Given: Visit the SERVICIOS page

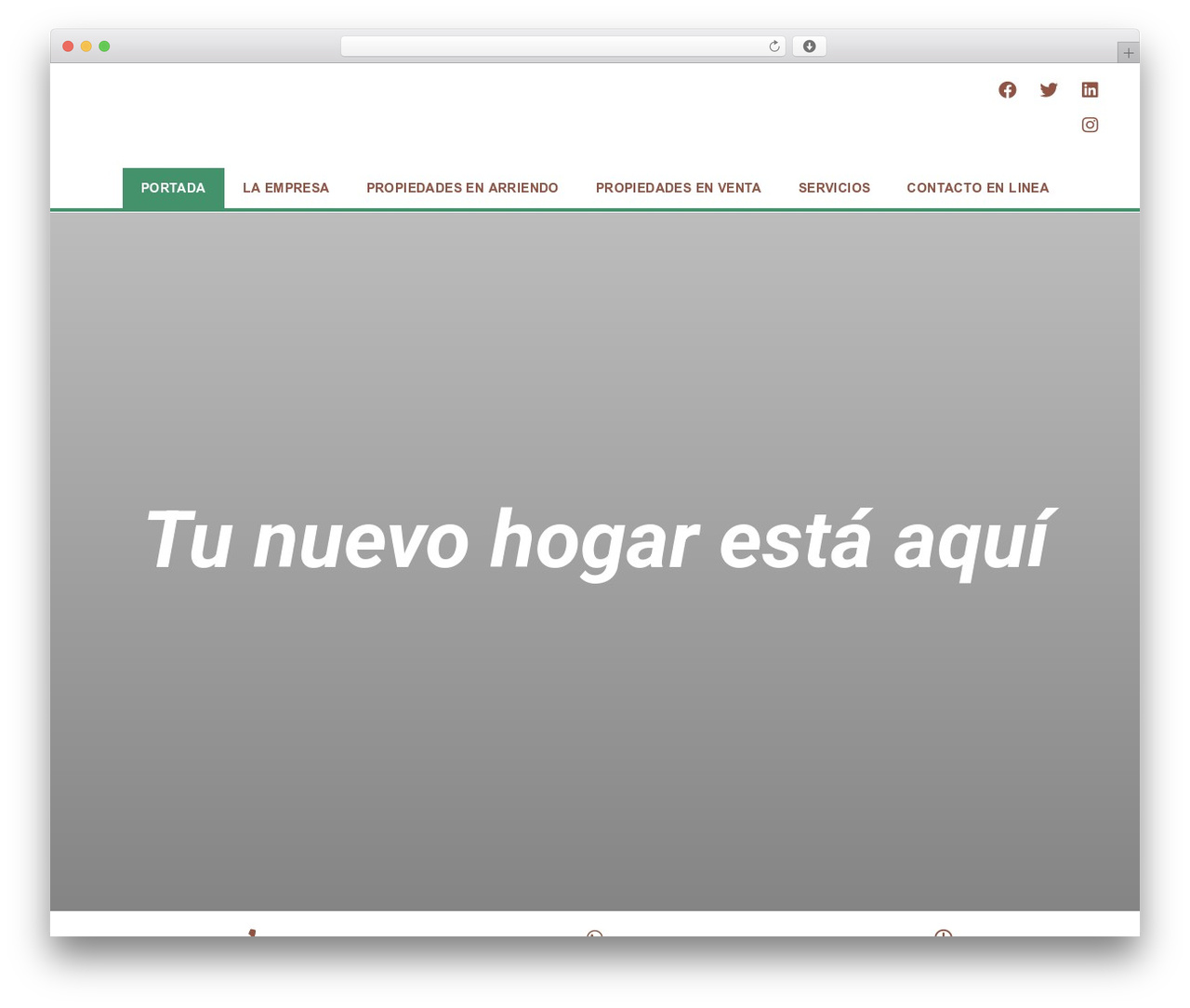Looking at the screenshot, I should 834,188.
